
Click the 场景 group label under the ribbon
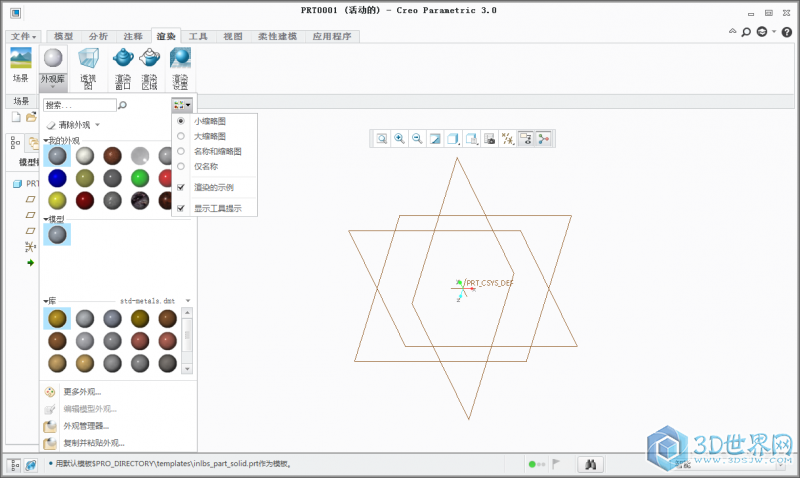pyautogui.click(x=21, y=101)
